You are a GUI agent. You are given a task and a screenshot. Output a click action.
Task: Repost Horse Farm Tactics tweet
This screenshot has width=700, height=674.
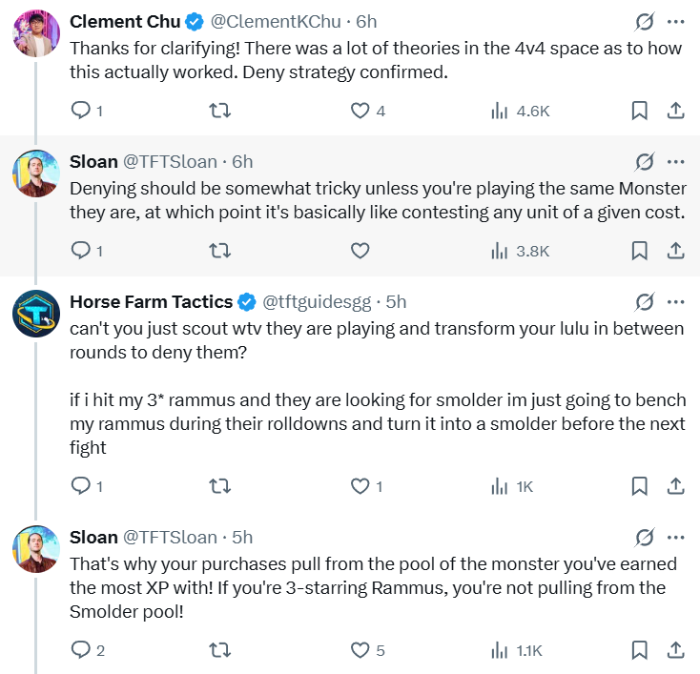[220, 487]
